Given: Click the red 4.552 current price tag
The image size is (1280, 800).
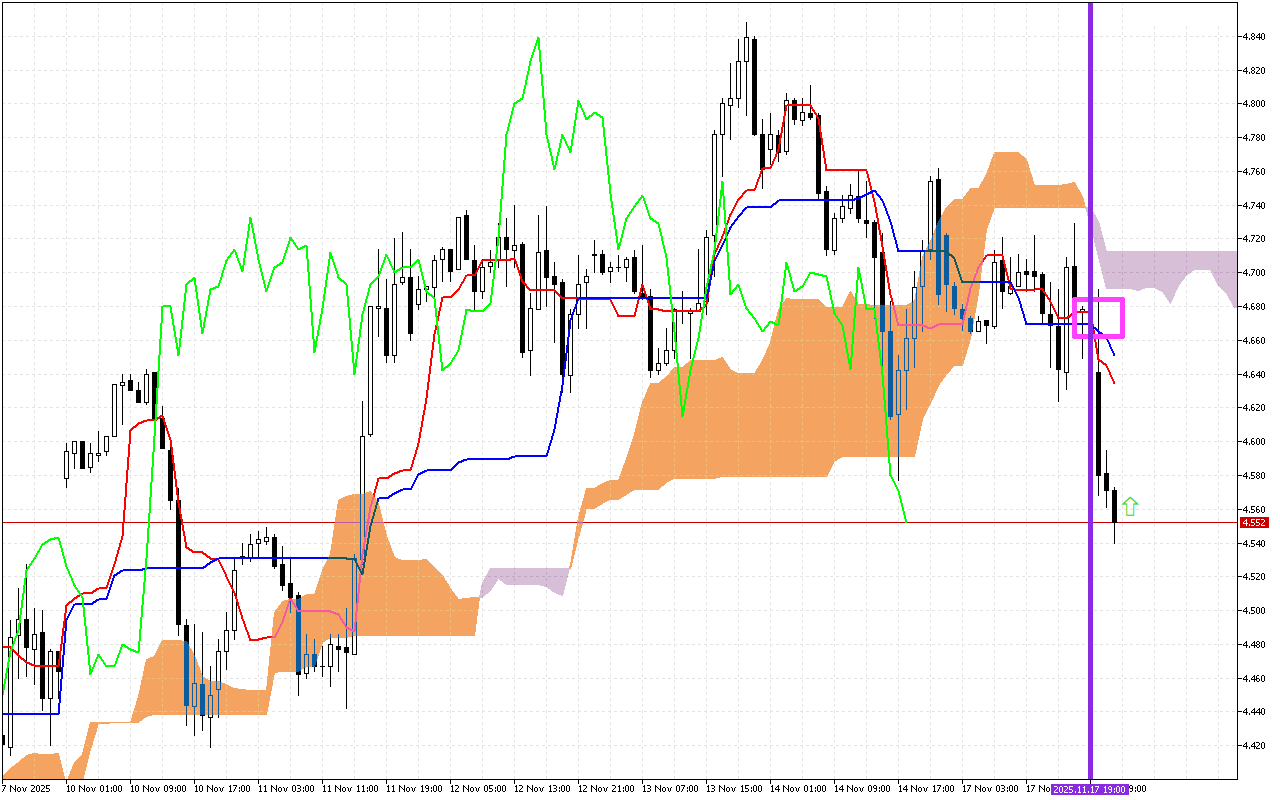Looking at the screenshot, I should tap(1253, 522).
